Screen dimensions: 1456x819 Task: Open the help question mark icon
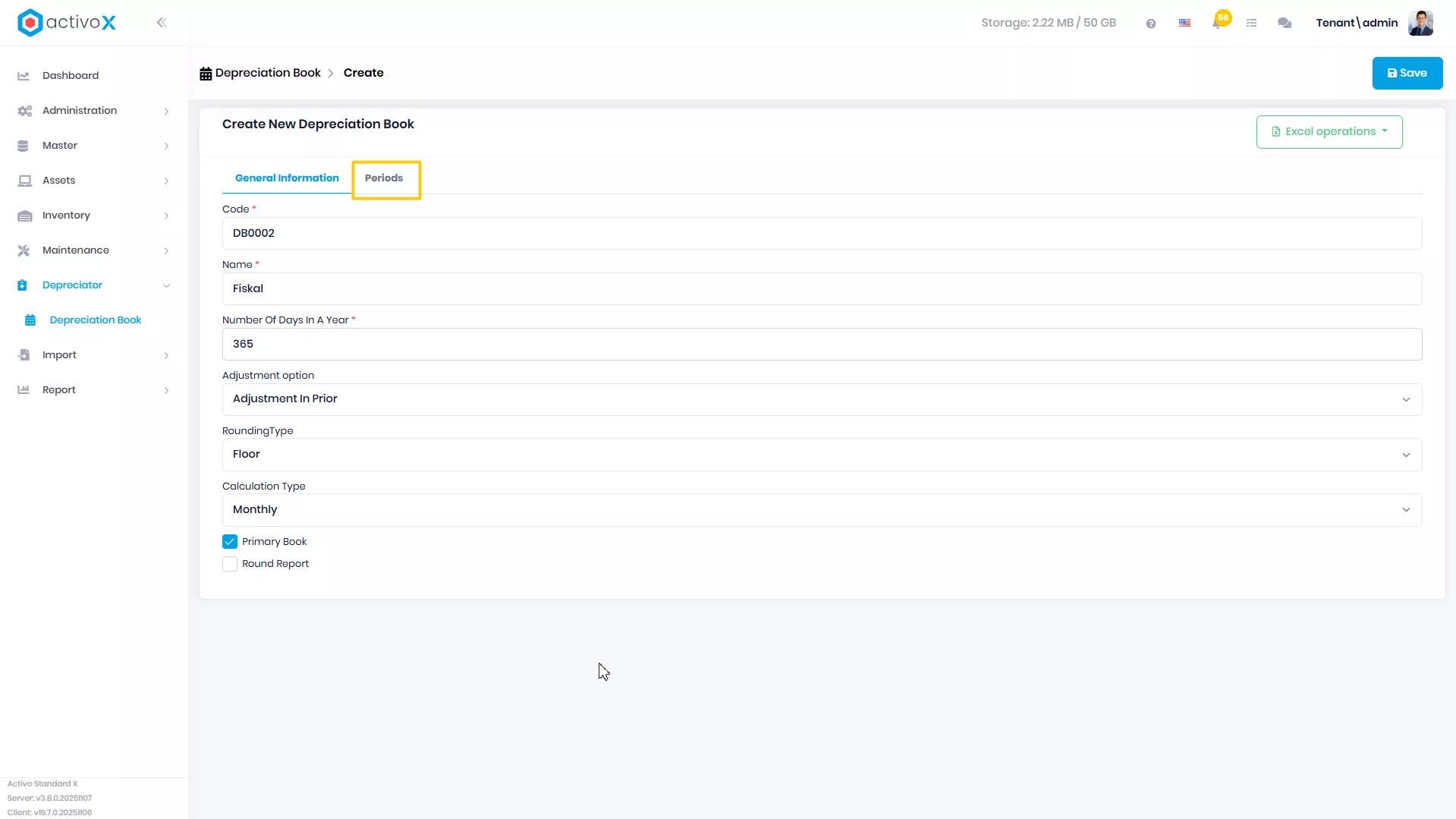coord(1151,24)
